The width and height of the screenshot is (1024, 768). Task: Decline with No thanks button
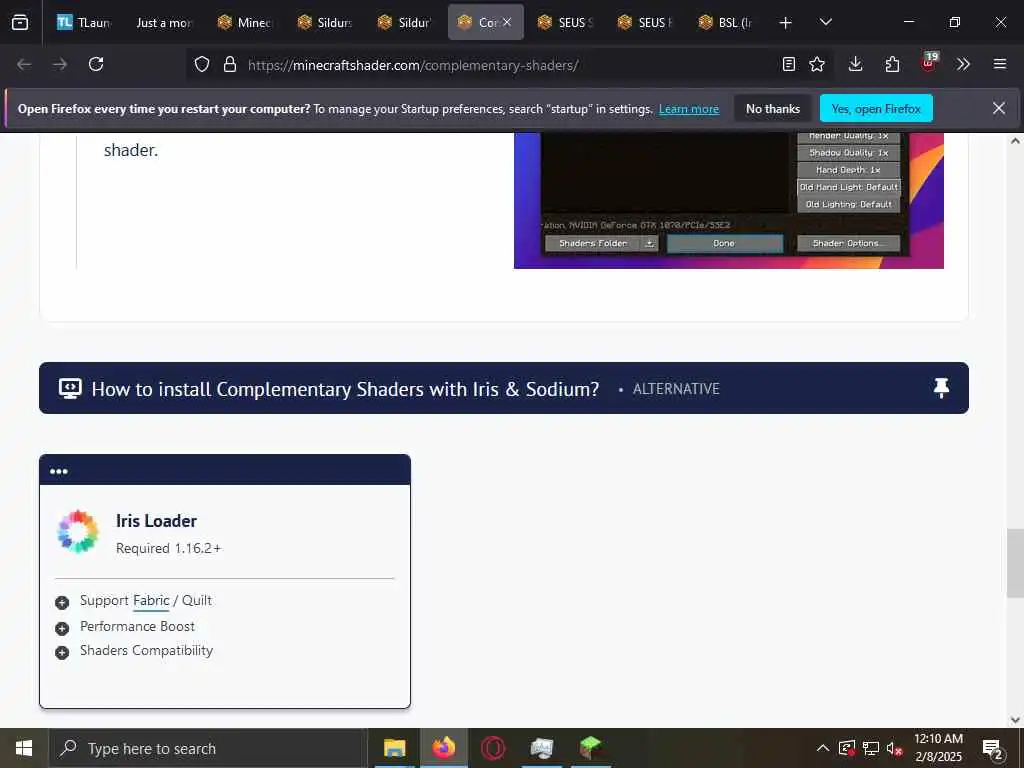(x=773, y=108)
